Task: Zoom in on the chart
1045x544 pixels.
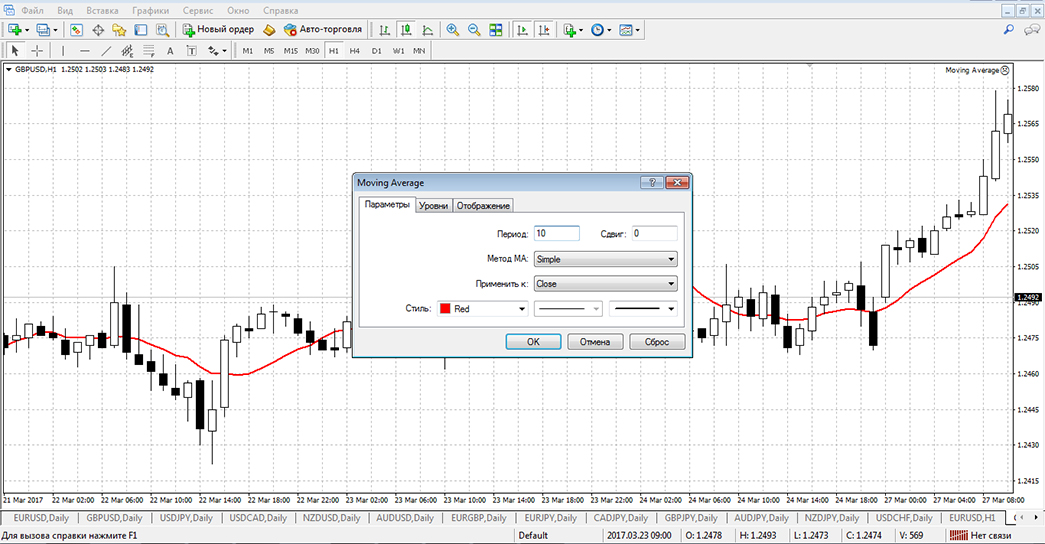Action: tap(453, 29)
